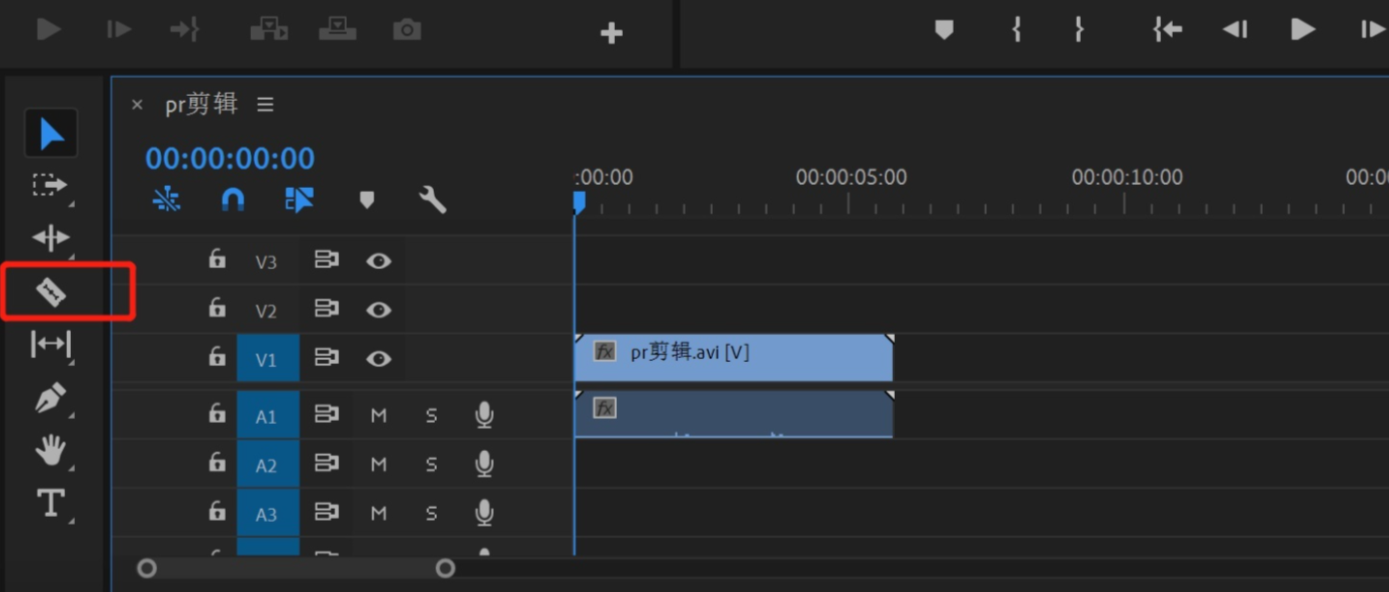Activate the Selection arrow tool
1389x592 pixels.
(x=51, y=133)
